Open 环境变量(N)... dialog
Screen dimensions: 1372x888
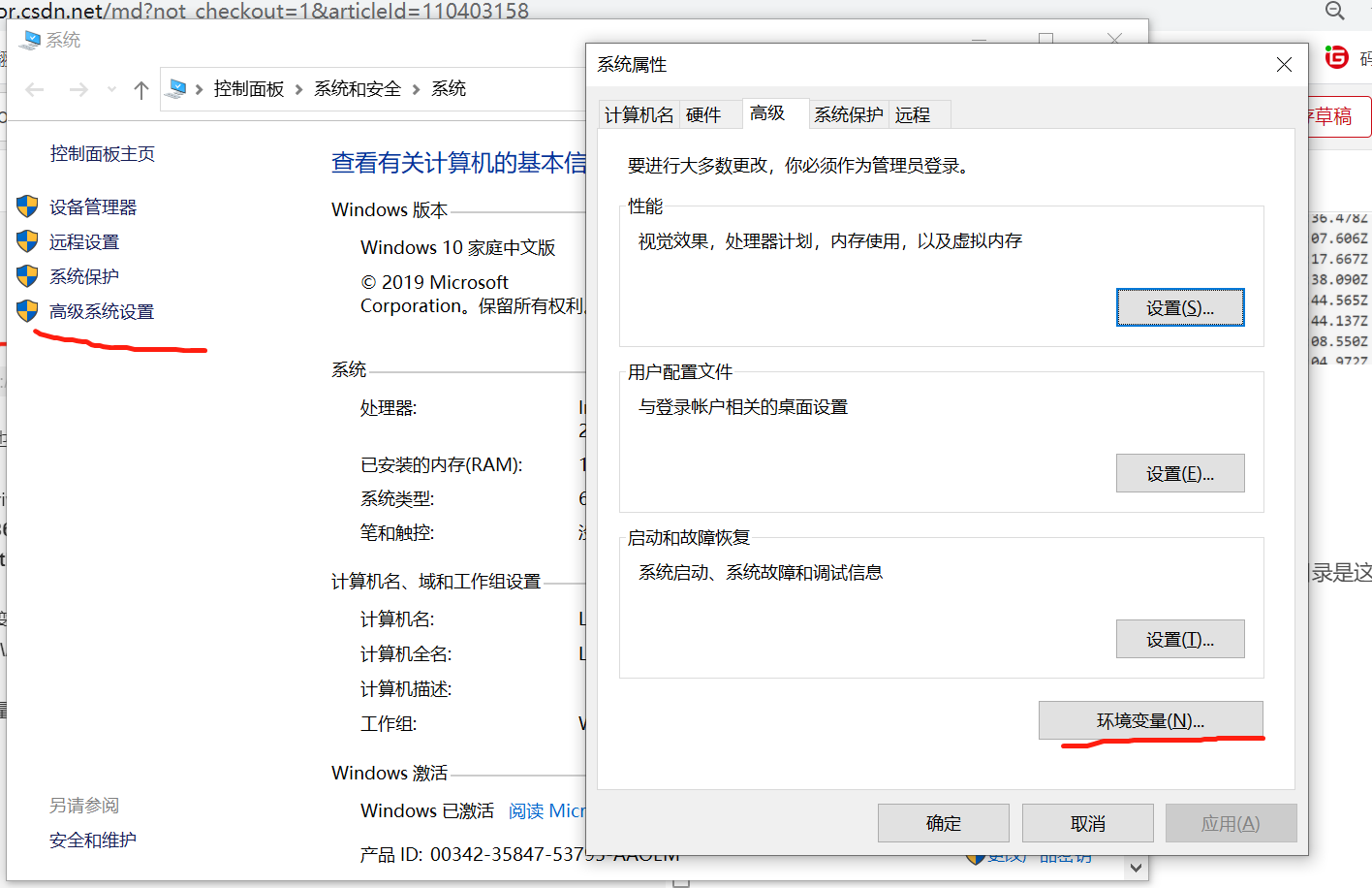[1151, 720]
